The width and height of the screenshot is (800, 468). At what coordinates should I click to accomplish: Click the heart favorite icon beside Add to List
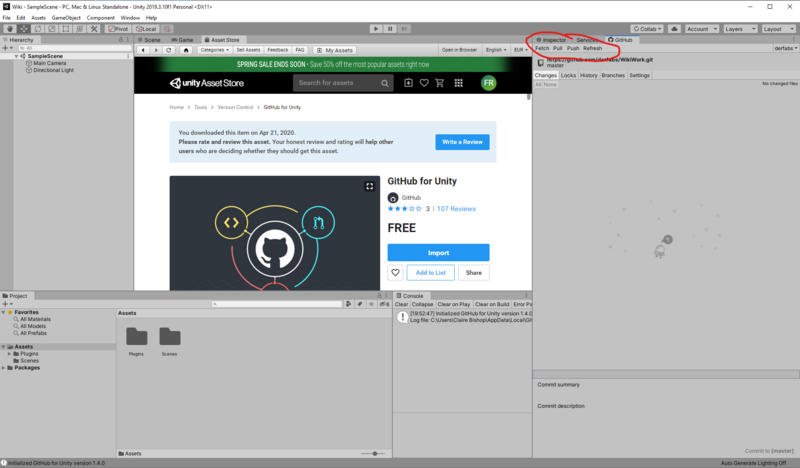[396, 273]
